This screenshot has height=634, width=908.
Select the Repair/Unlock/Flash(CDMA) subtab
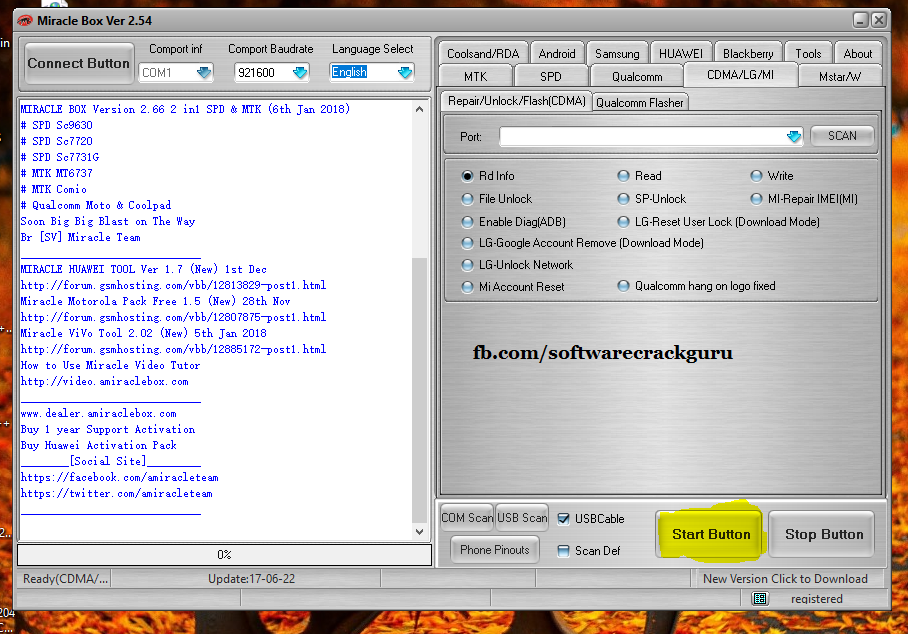(517, 101)
